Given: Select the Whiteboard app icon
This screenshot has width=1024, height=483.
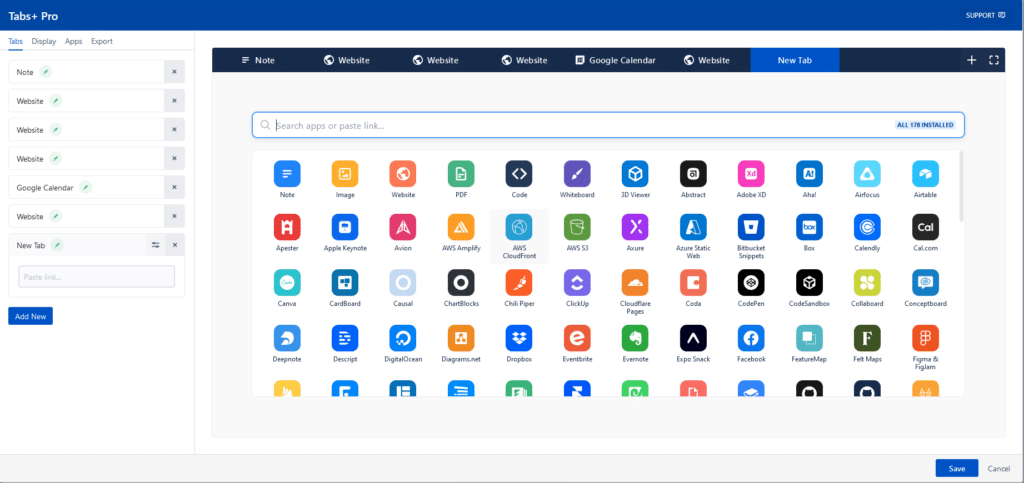Looking at the screenshot, I should 577,174.
